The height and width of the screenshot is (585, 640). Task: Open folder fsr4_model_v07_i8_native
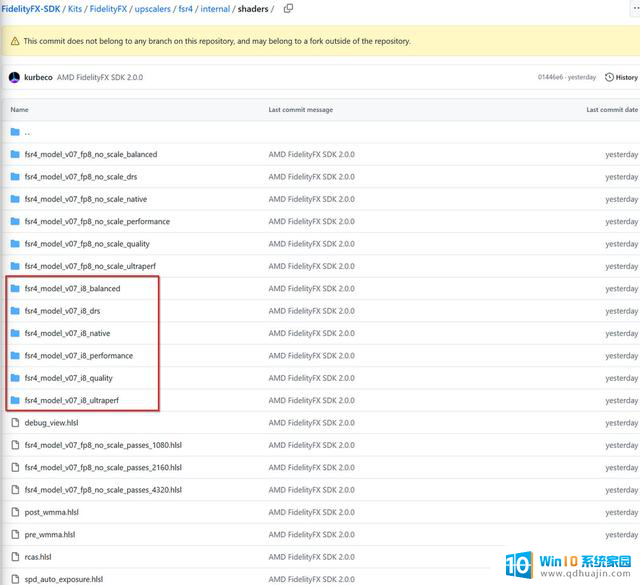(67, 333)
